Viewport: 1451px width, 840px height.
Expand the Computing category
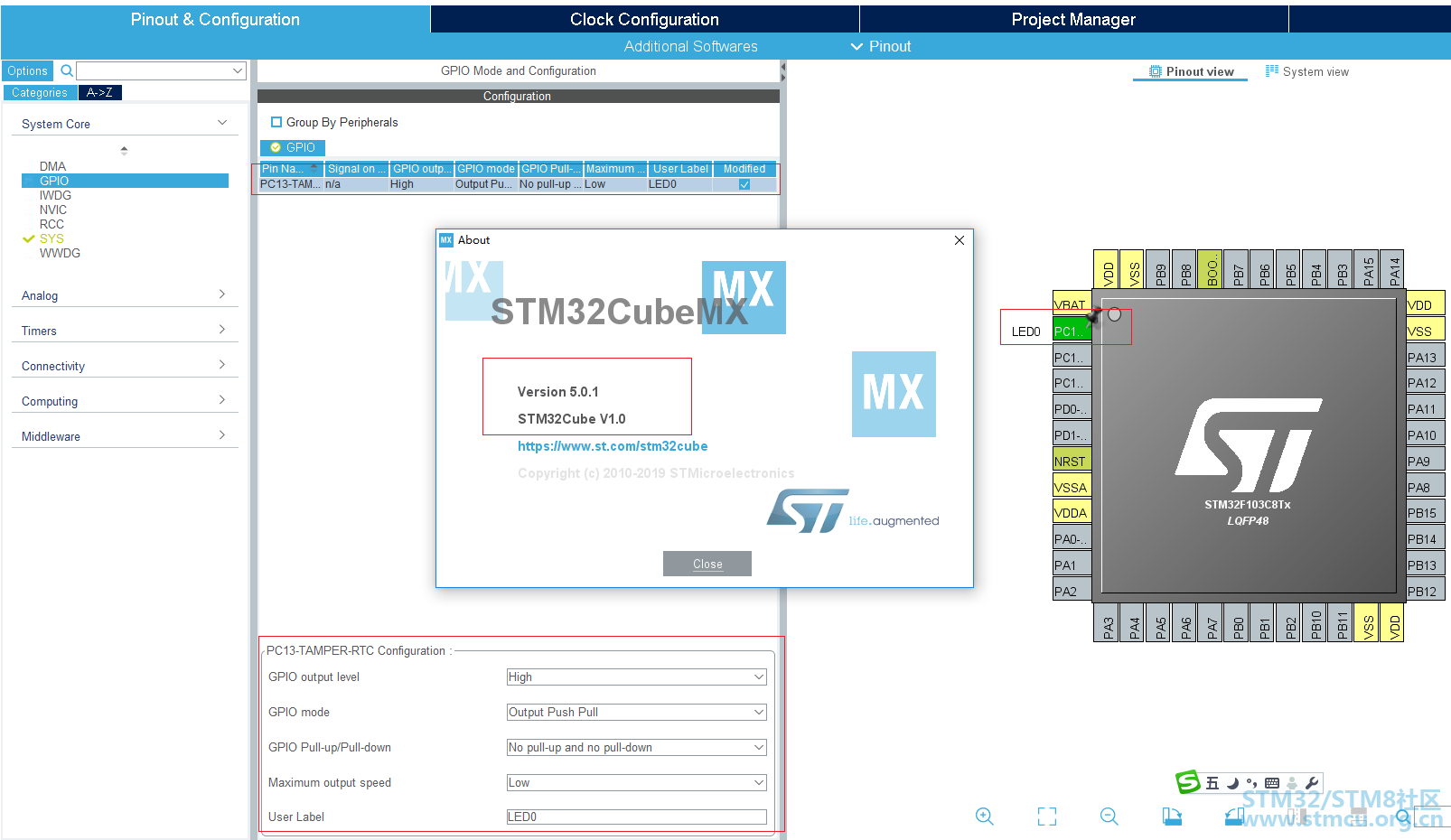(222, 400)
